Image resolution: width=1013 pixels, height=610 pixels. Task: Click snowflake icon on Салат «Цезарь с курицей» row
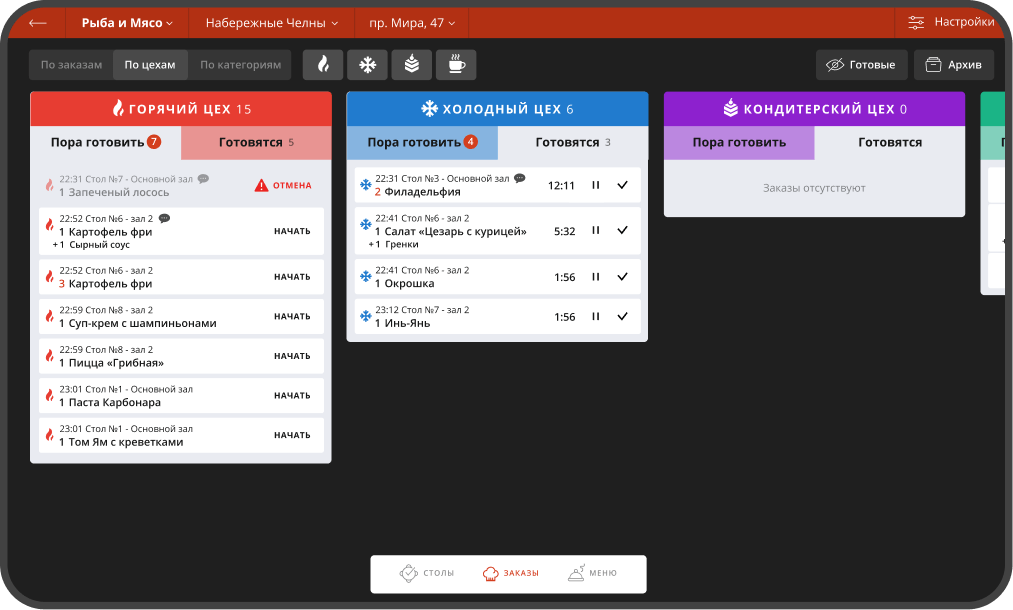pos(366,225)
